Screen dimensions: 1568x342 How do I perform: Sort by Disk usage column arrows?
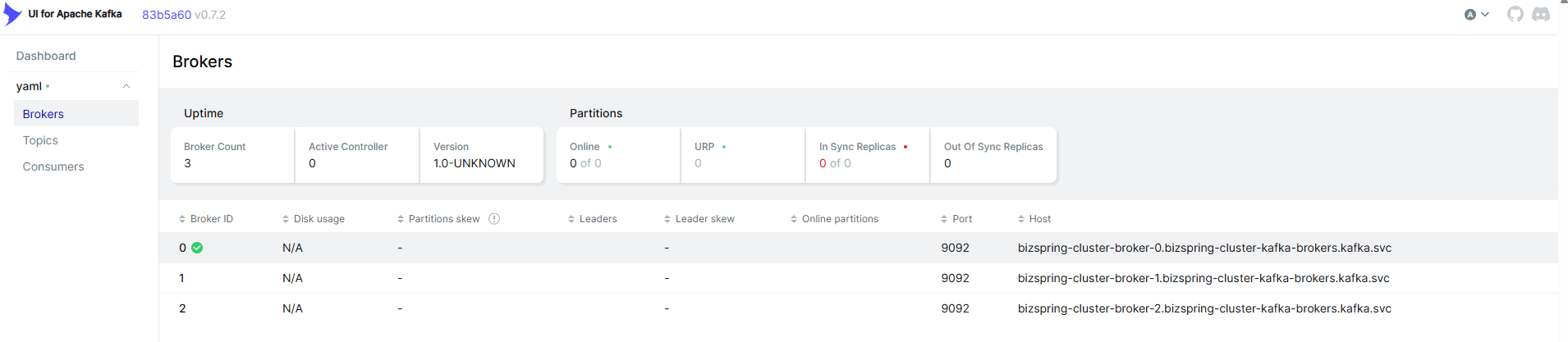coord(286,219)
